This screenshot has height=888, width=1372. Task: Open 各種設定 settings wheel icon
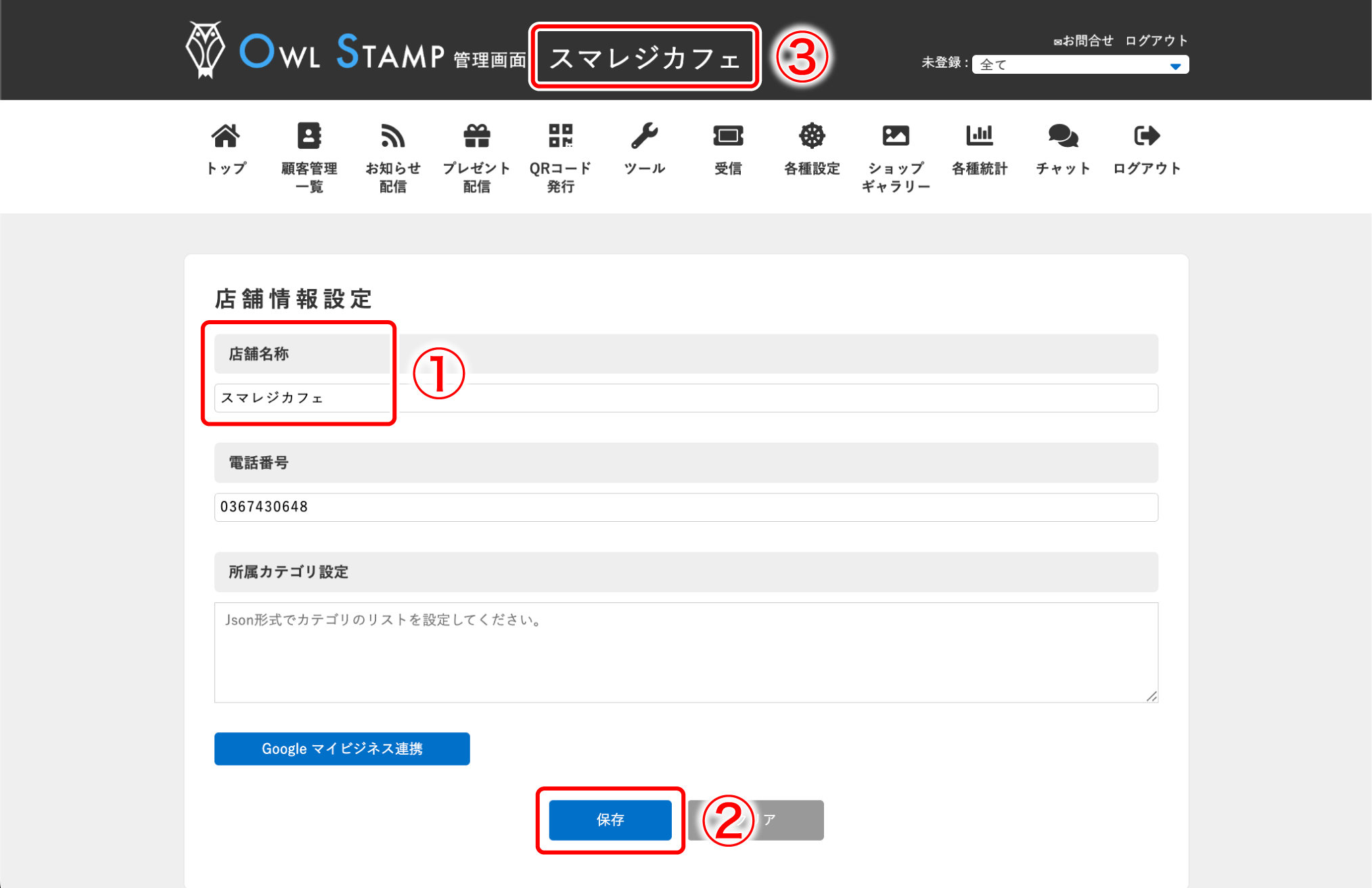811,149
